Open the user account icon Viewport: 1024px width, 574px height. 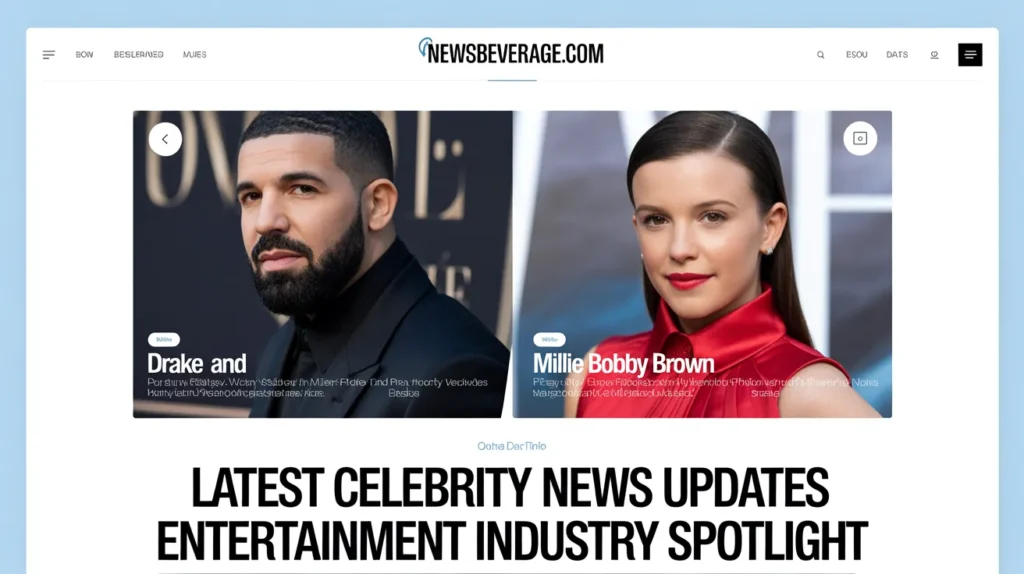point(934,55)
